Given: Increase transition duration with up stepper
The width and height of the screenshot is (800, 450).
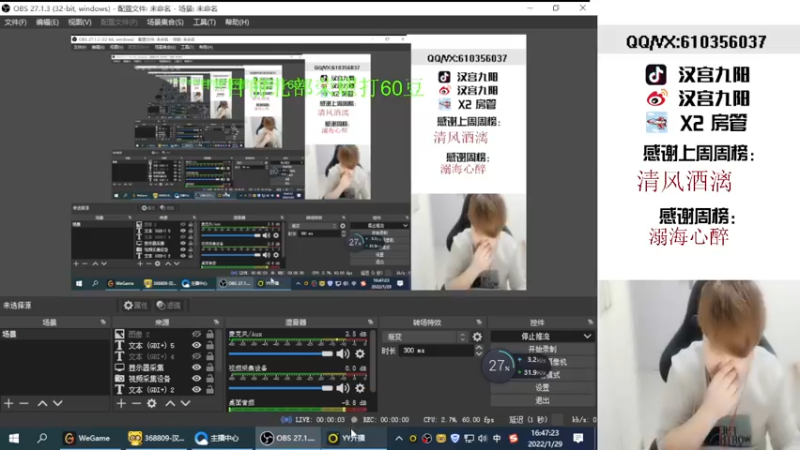Looking at the screenshot, I should 479,347.
